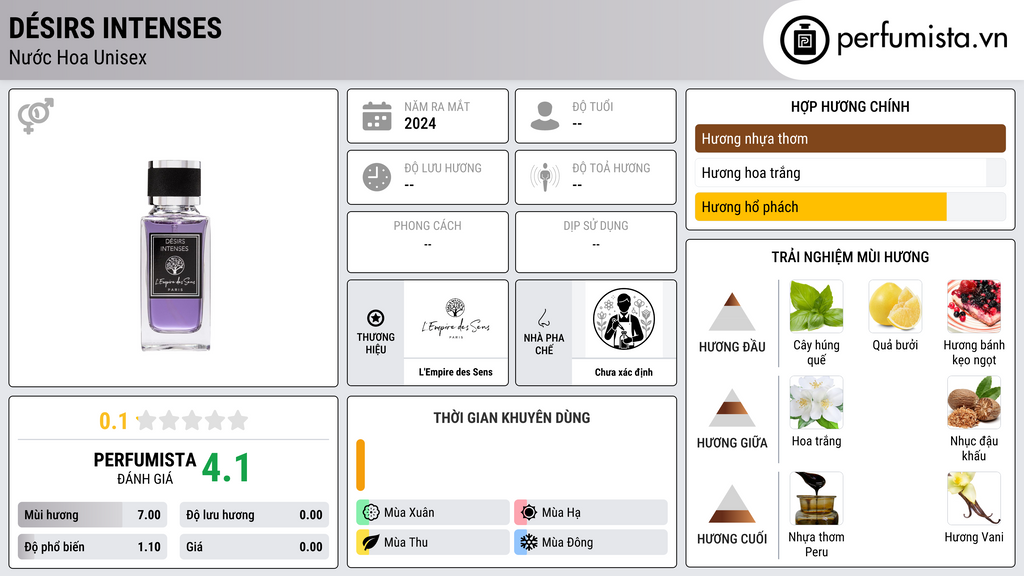The image size is (1024, 576).
Task: Click the Hương giữa pyramid icon
Action: (x=732, y=408)
